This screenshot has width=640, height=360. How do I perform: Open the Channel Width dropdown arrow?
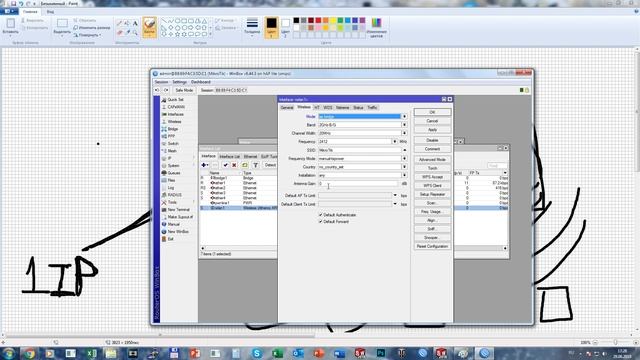tap(404, 133)
